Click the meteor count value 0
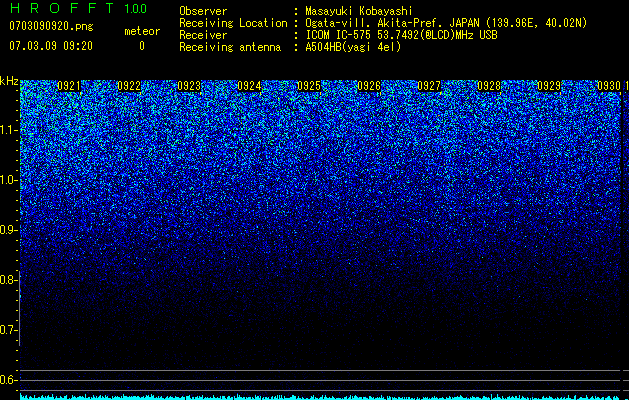Image resolution: width=629 pixels, height=400 pixels. (142, 46)
